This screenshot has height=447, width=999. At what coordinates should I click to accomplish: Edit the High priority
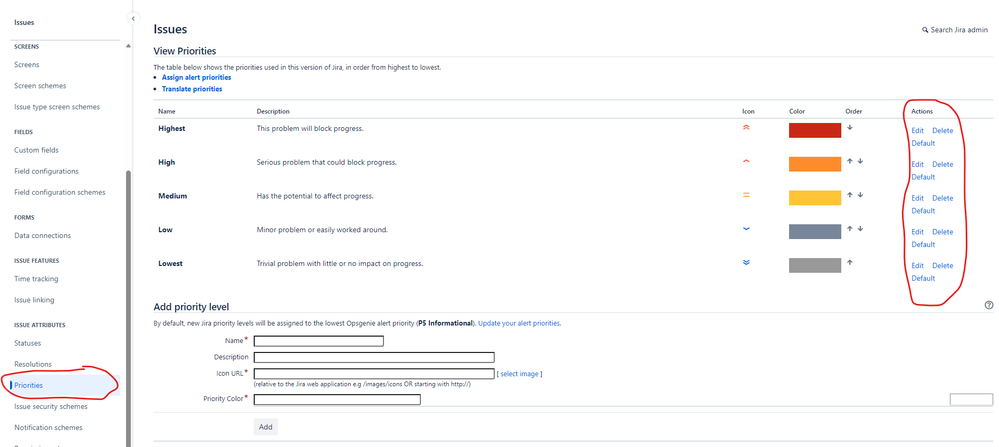coord(917,164)
